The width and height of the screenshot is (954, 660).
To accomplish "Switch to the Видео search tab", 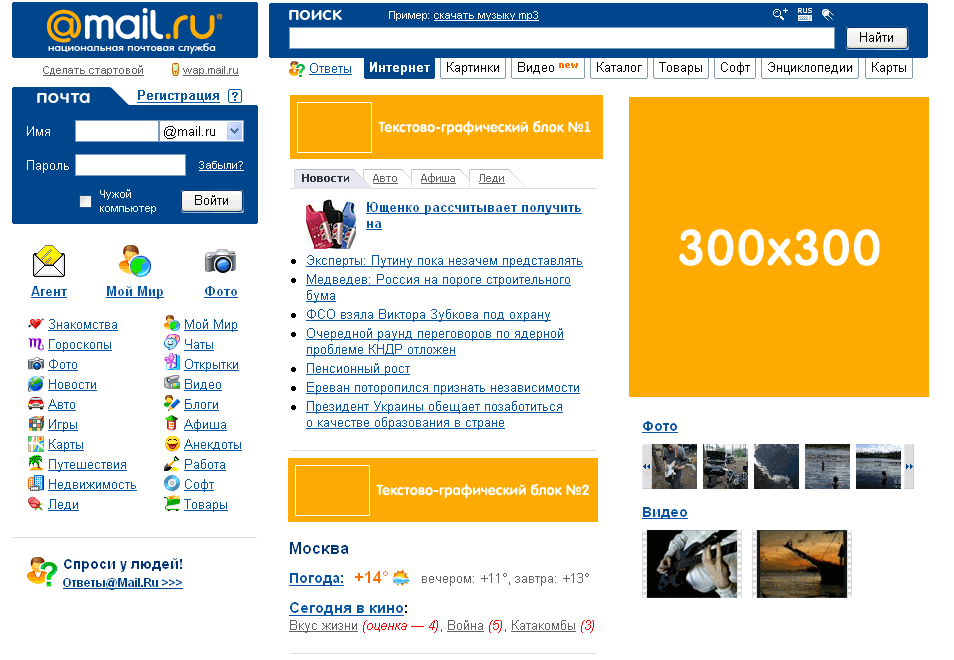I will (548, 68).
